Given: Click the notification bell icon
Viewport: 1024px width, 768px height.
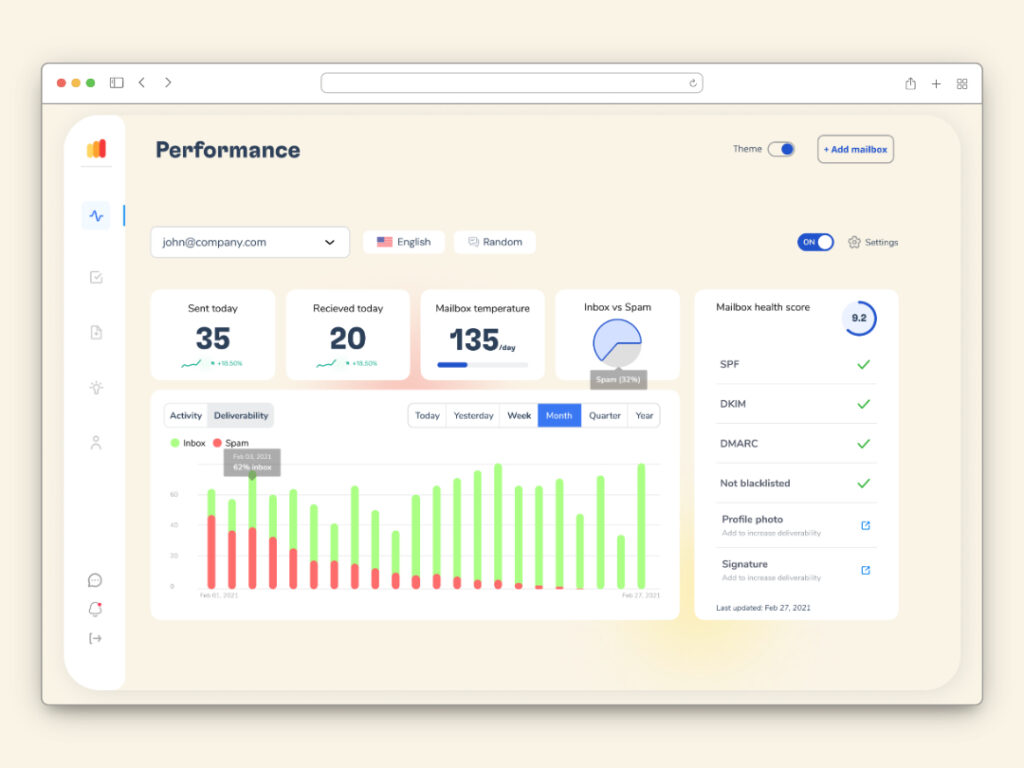Looking at the screenshot, I should pos(95,609).
